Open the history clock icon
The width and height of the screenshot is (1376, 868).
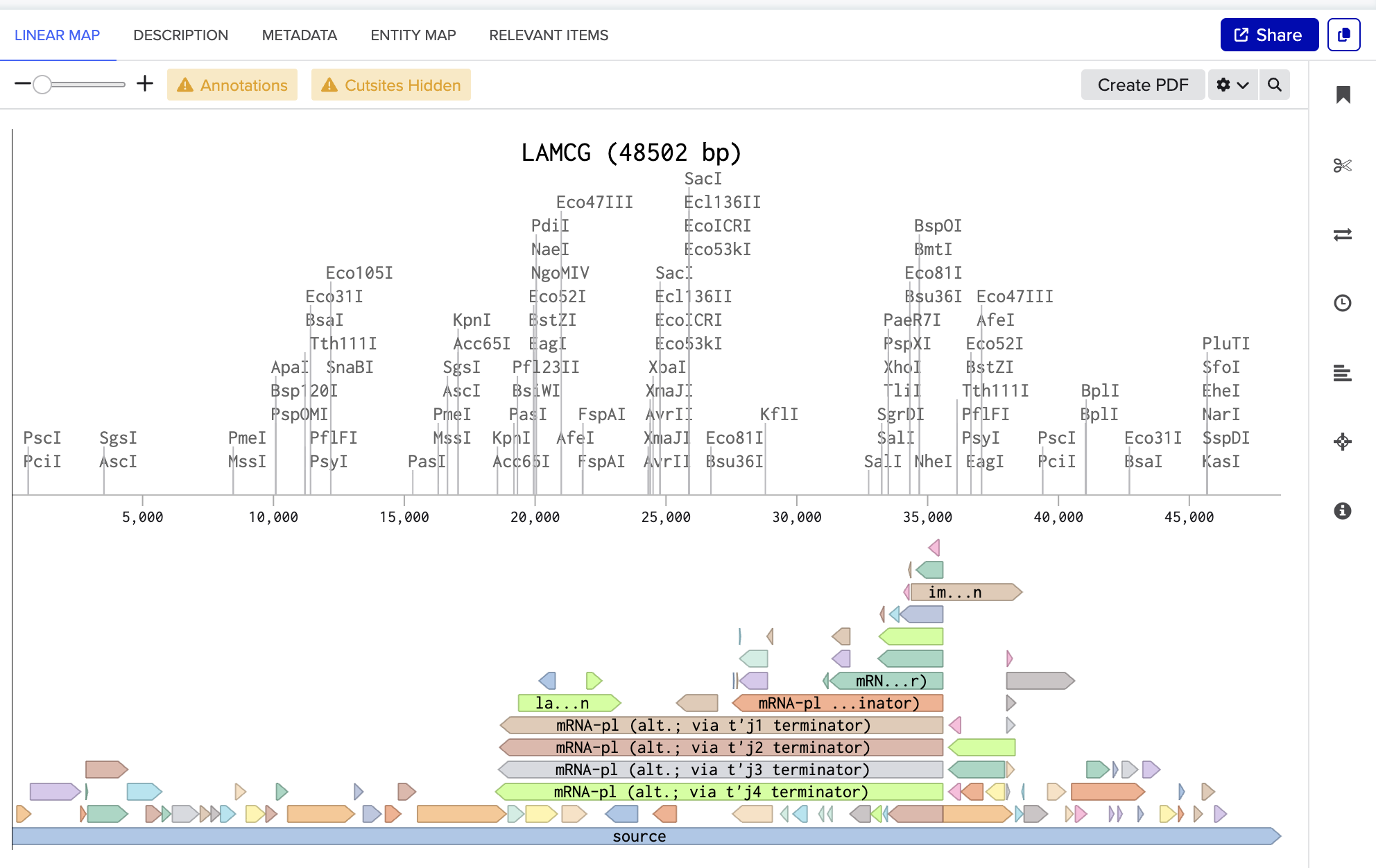[1343, 303]
